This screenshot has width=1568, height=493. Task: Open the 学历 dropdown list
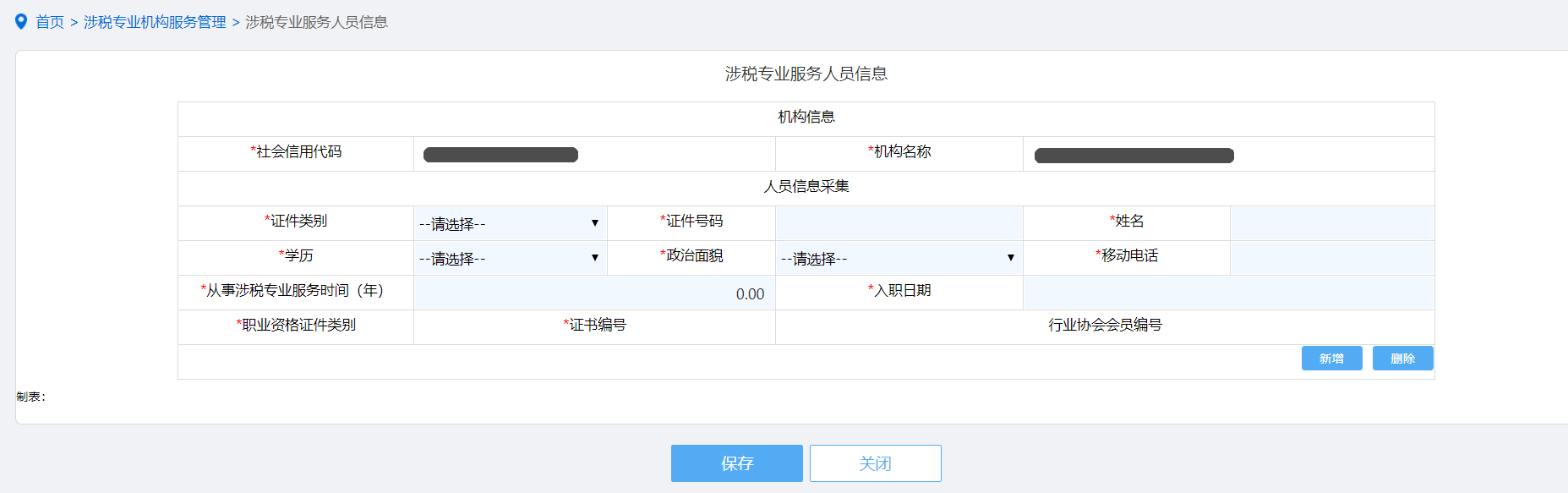pyautogui.click(x=510, y=258)
